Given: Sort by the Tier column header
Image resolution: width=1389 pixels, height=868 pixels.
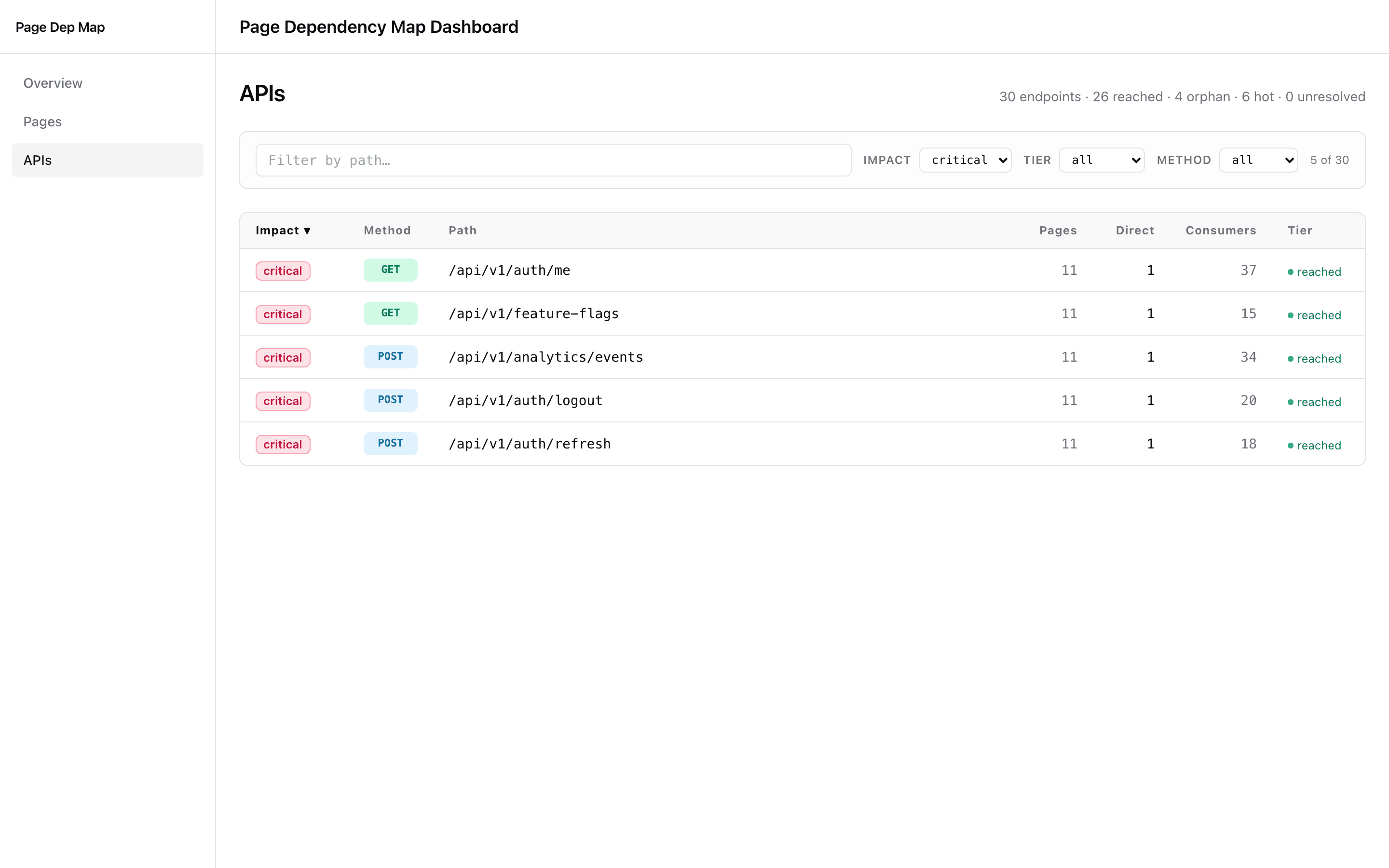Looking at the screenshot, I should (x=1300, y=230).
